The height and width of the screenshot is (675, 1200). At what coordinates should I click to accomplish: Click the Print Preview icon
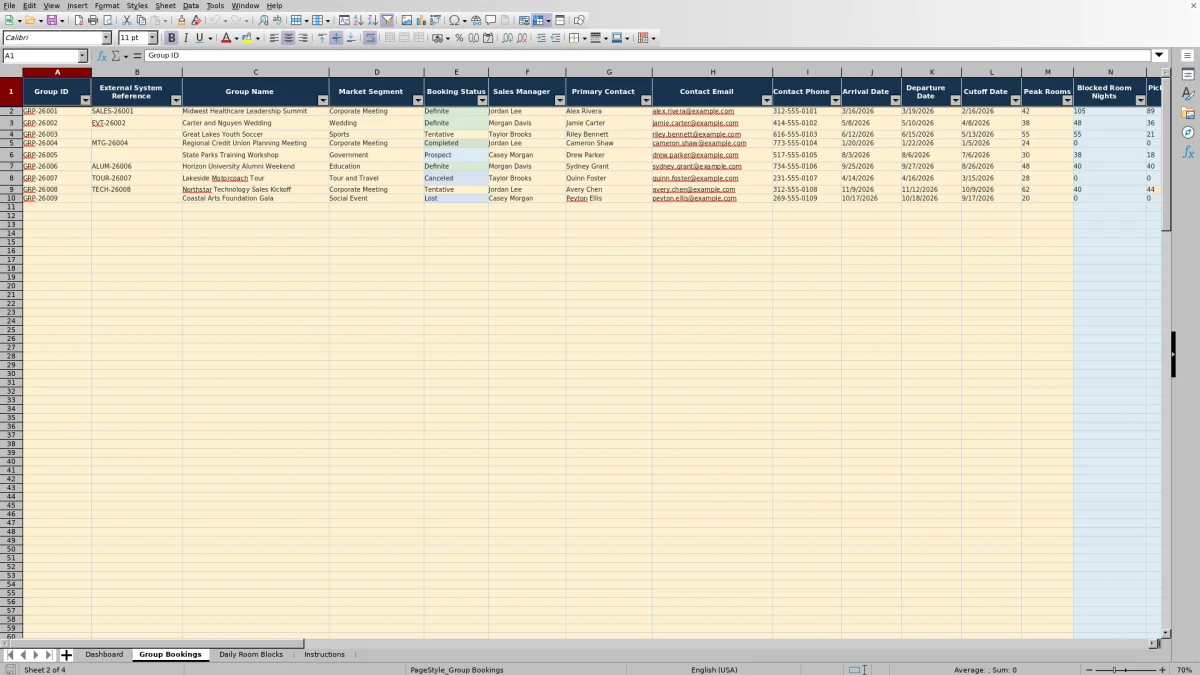click(x=106, y=20)
